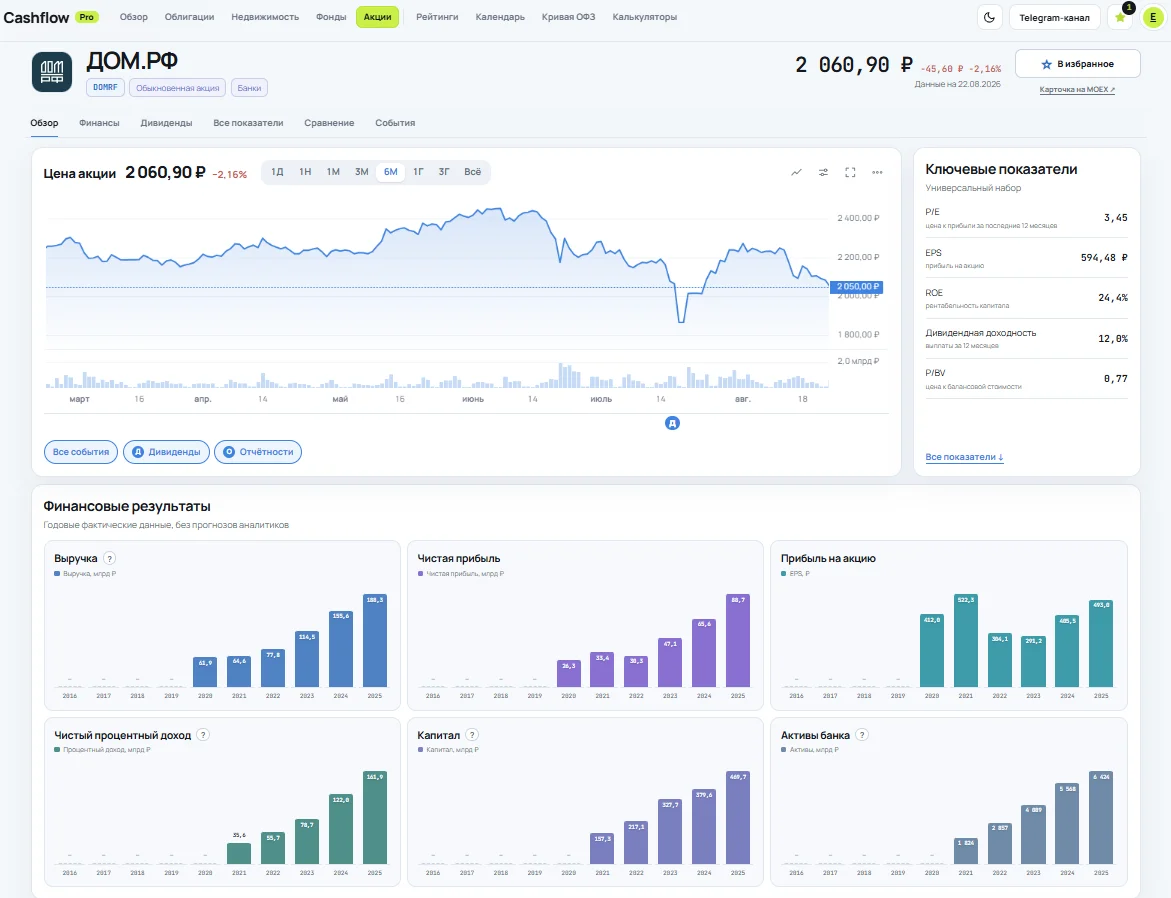Image resolution: width=1171 pixels, height=898 pixels.
Task: Switch to Финансы tab
Action: (99, 123)
